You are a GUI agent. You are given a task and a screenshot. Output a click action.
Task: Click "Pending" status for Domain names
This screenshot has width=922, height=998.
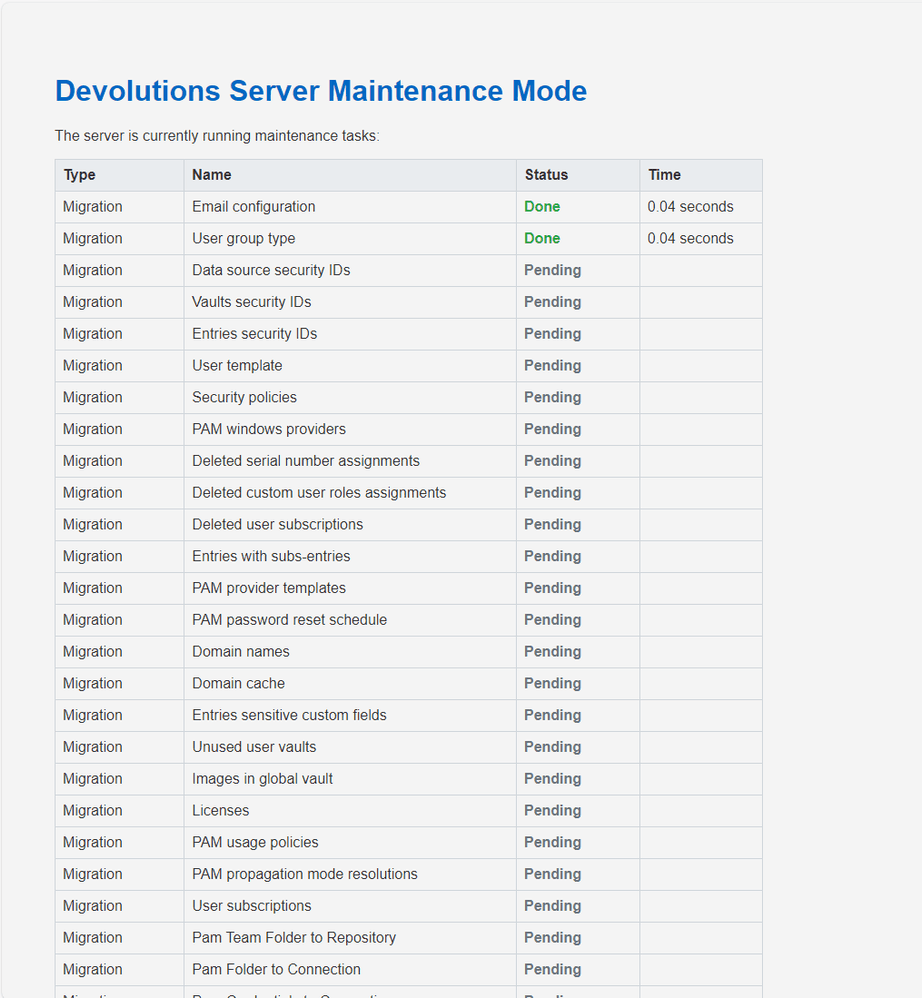pyautogui.click(x=552, y=652)
